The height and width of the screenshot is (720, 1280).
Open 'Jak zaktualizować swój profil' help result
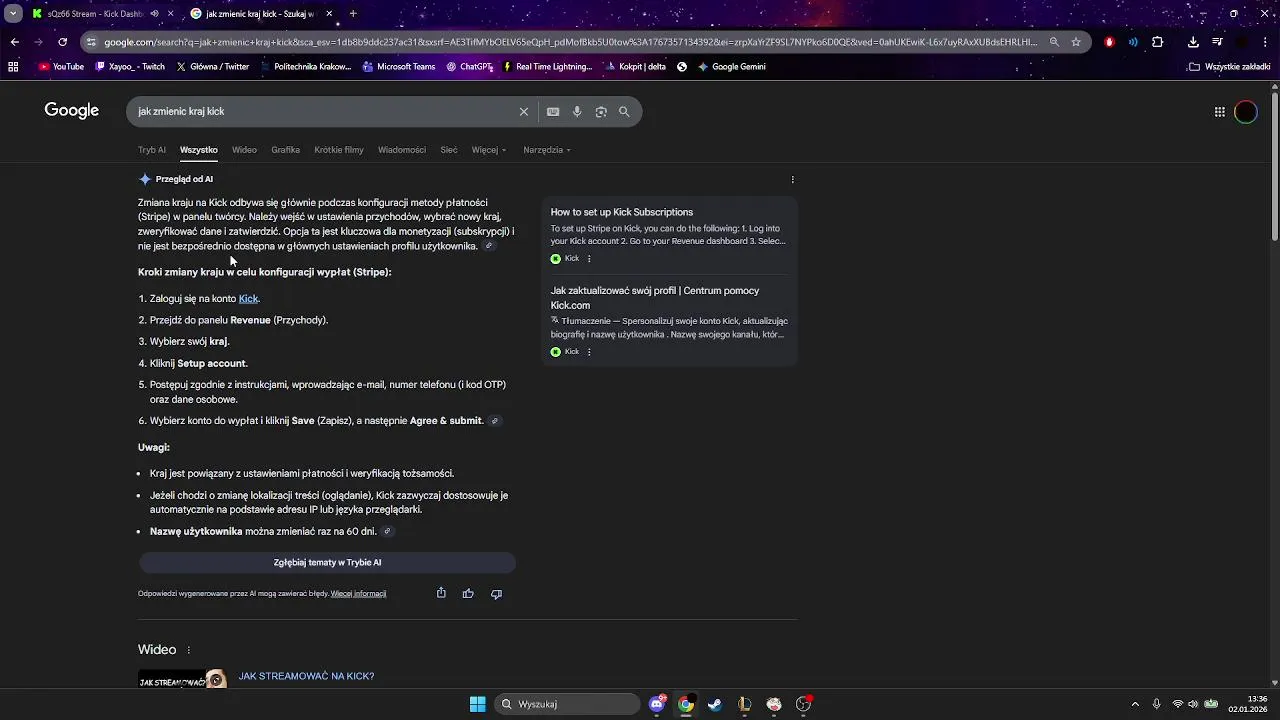[655, 298]
